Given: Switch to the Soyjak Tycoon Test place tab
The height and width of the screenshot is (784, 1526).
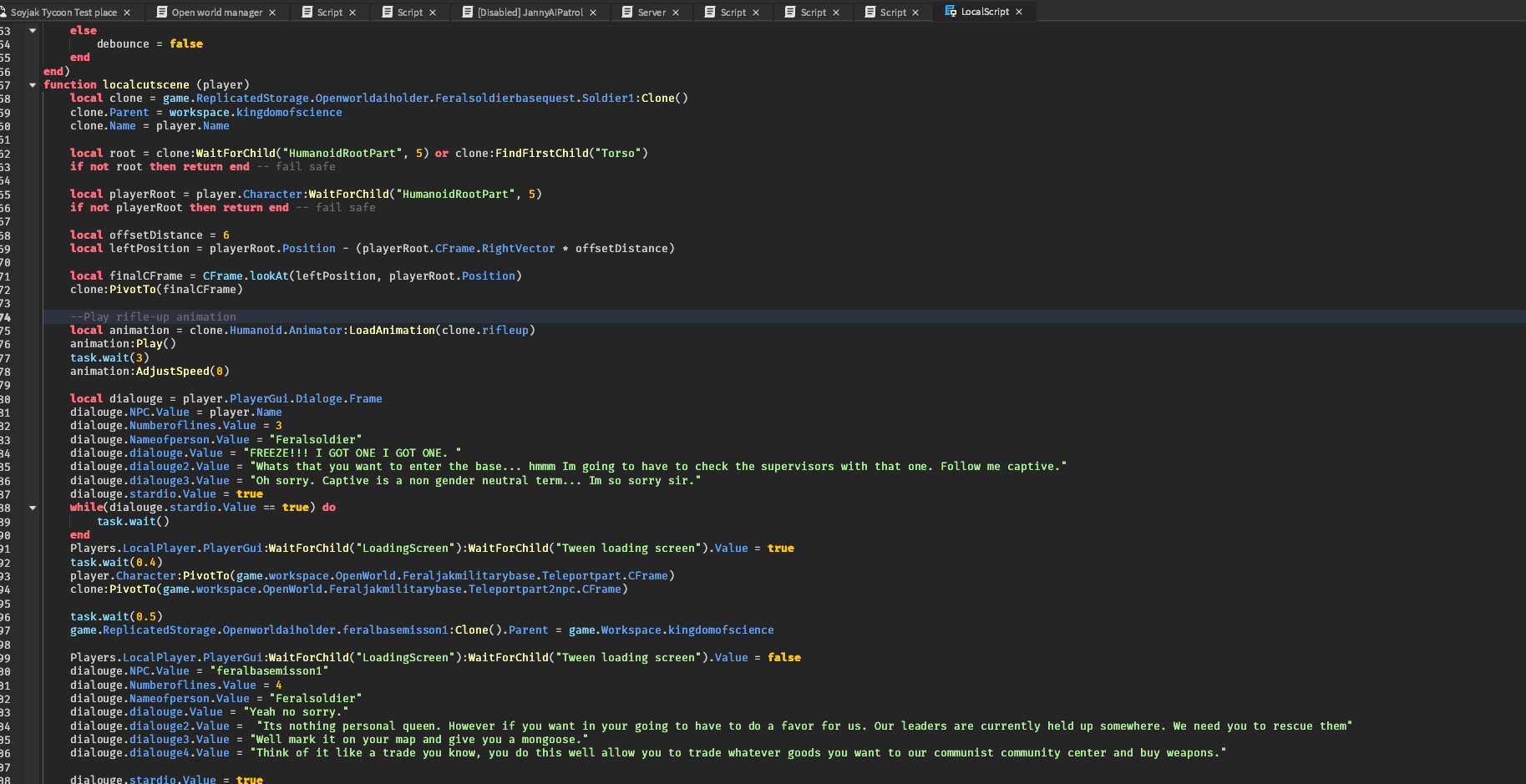Looking at the screenshot, I should pyautogui.click(x=63, y=13).
